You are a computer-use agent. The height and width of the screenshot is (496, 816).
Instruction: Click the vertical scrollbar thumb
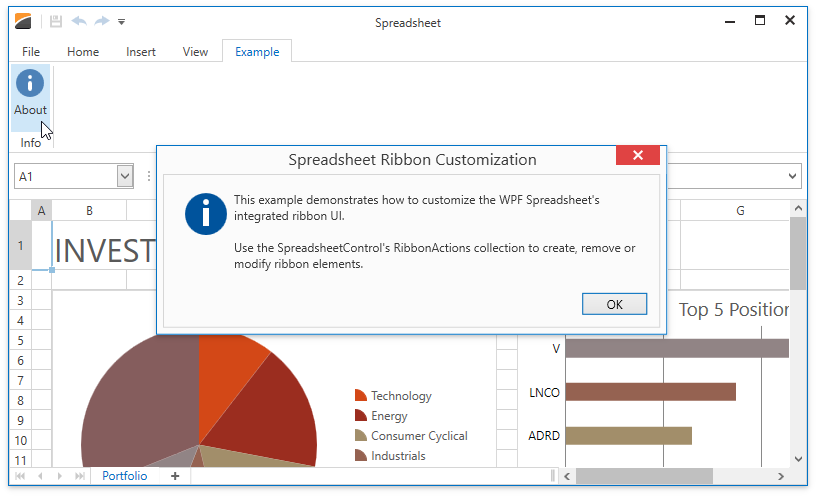[x=798, y=253]
